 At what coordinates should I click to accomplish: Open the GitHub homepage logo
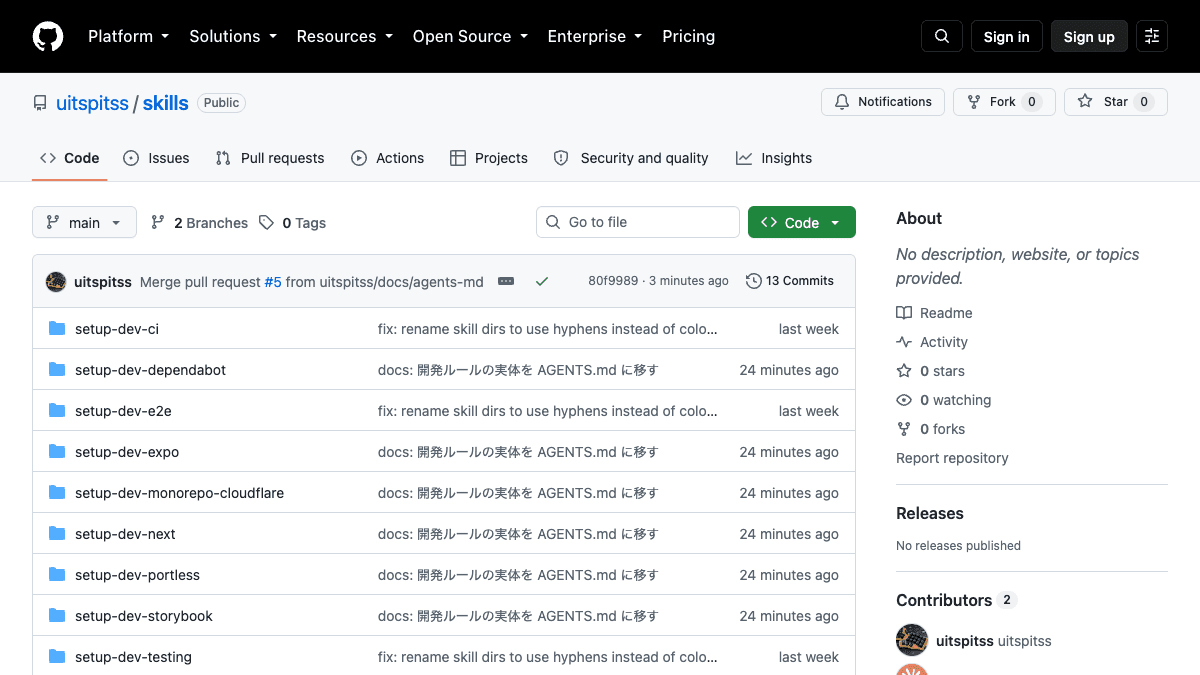pos(48,36)
